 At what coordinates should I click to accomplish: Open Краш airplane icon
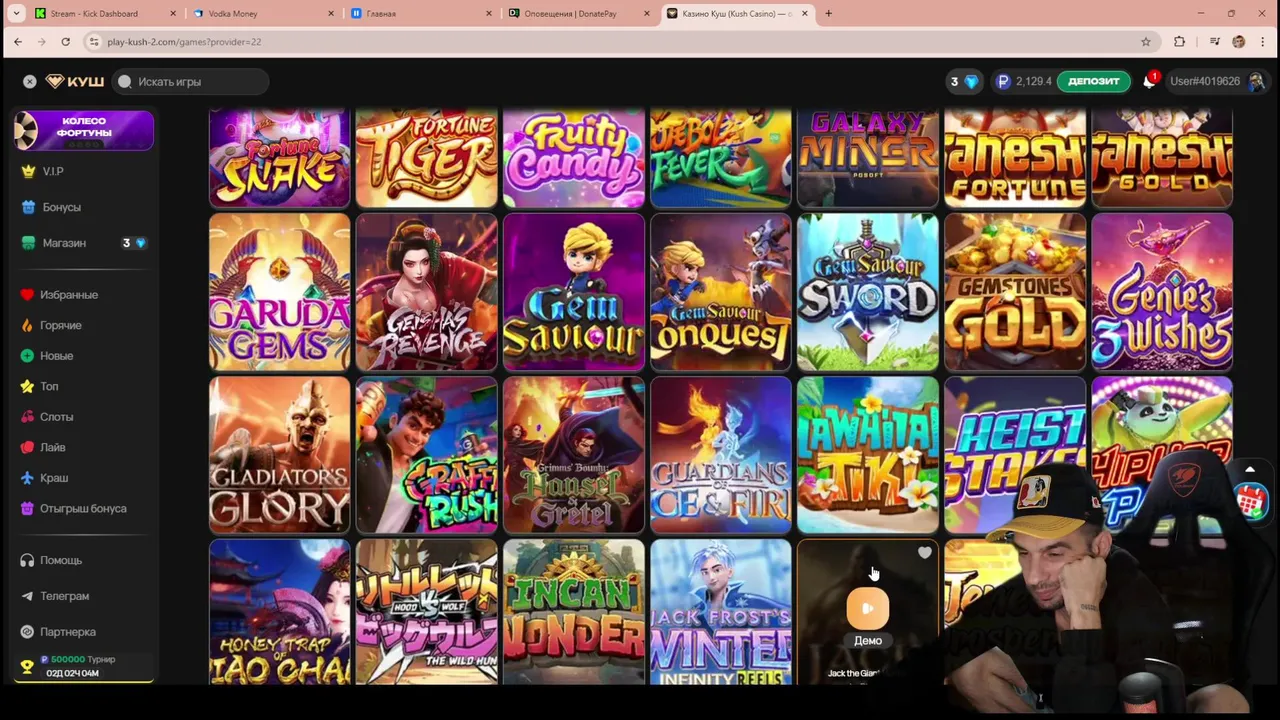pyautogui.click(x=27, y=478)
